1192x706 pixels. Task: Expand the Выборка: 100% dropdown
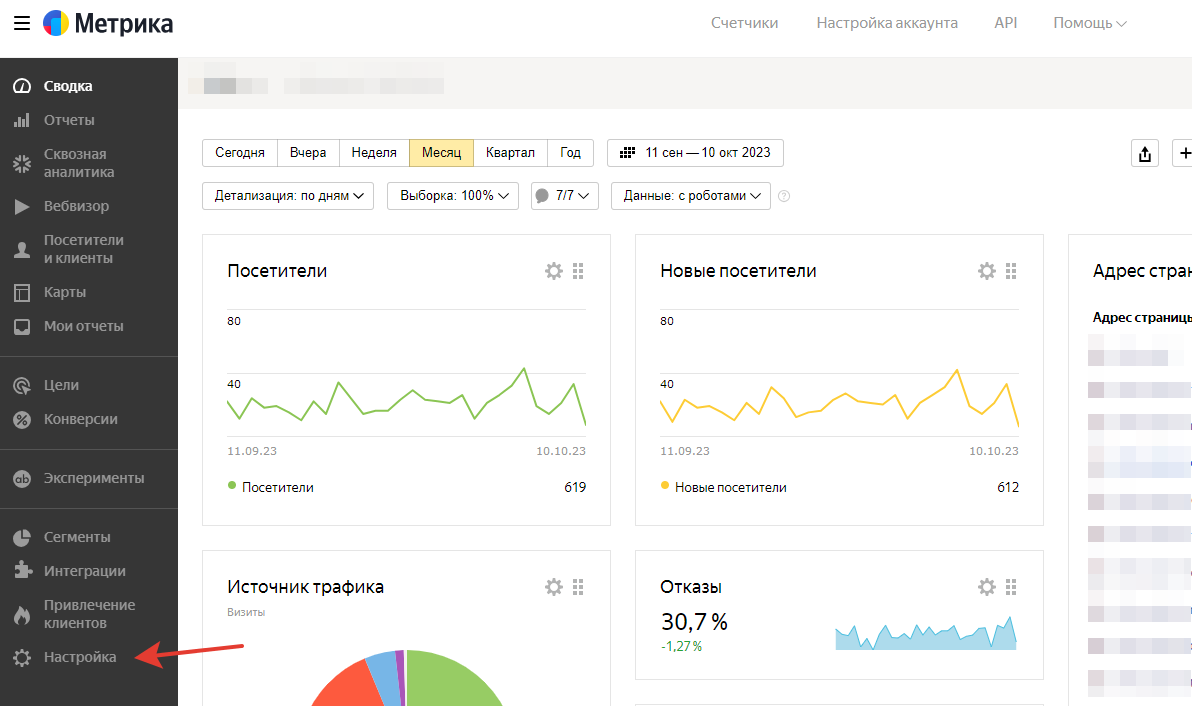(x=453, y=196)
